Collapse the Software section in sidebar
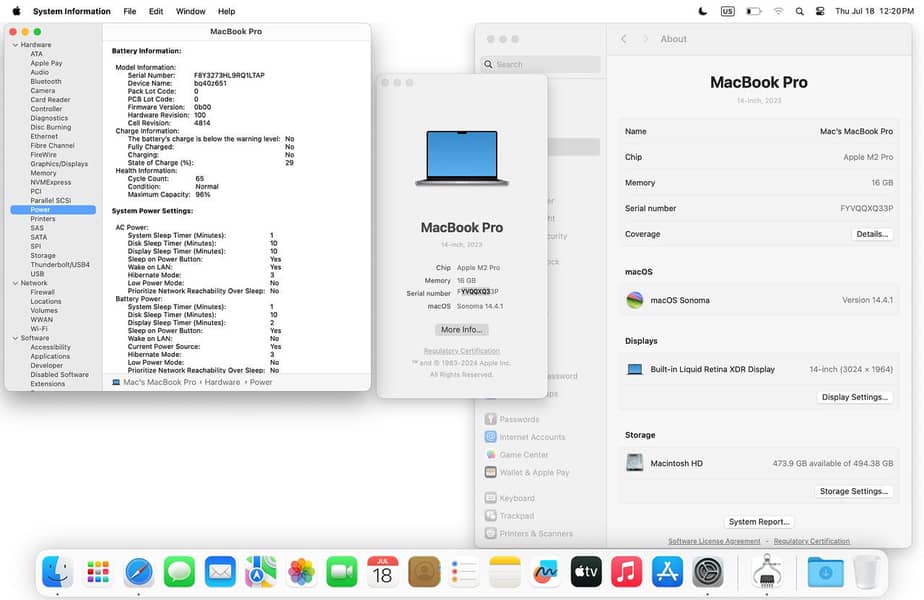Screen dimensions: 924x600 tap(15, 338)
